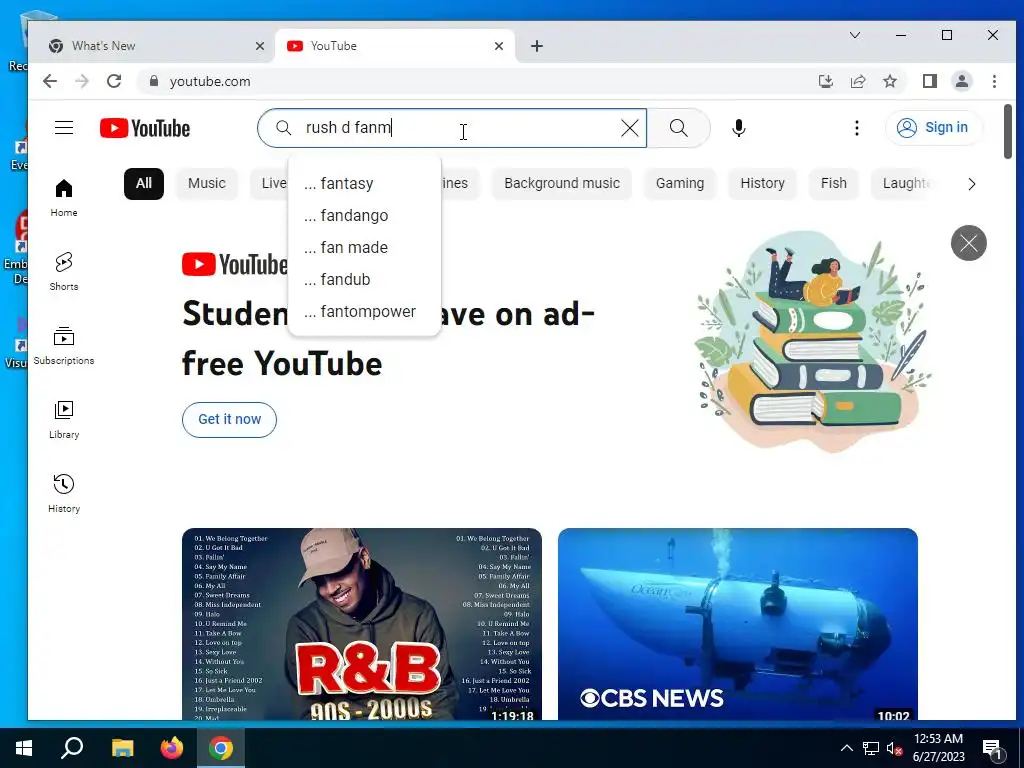Select the 'fan made' search suggestion
The height and width of the screenshot is (768, 1024).
pos(364,248)
